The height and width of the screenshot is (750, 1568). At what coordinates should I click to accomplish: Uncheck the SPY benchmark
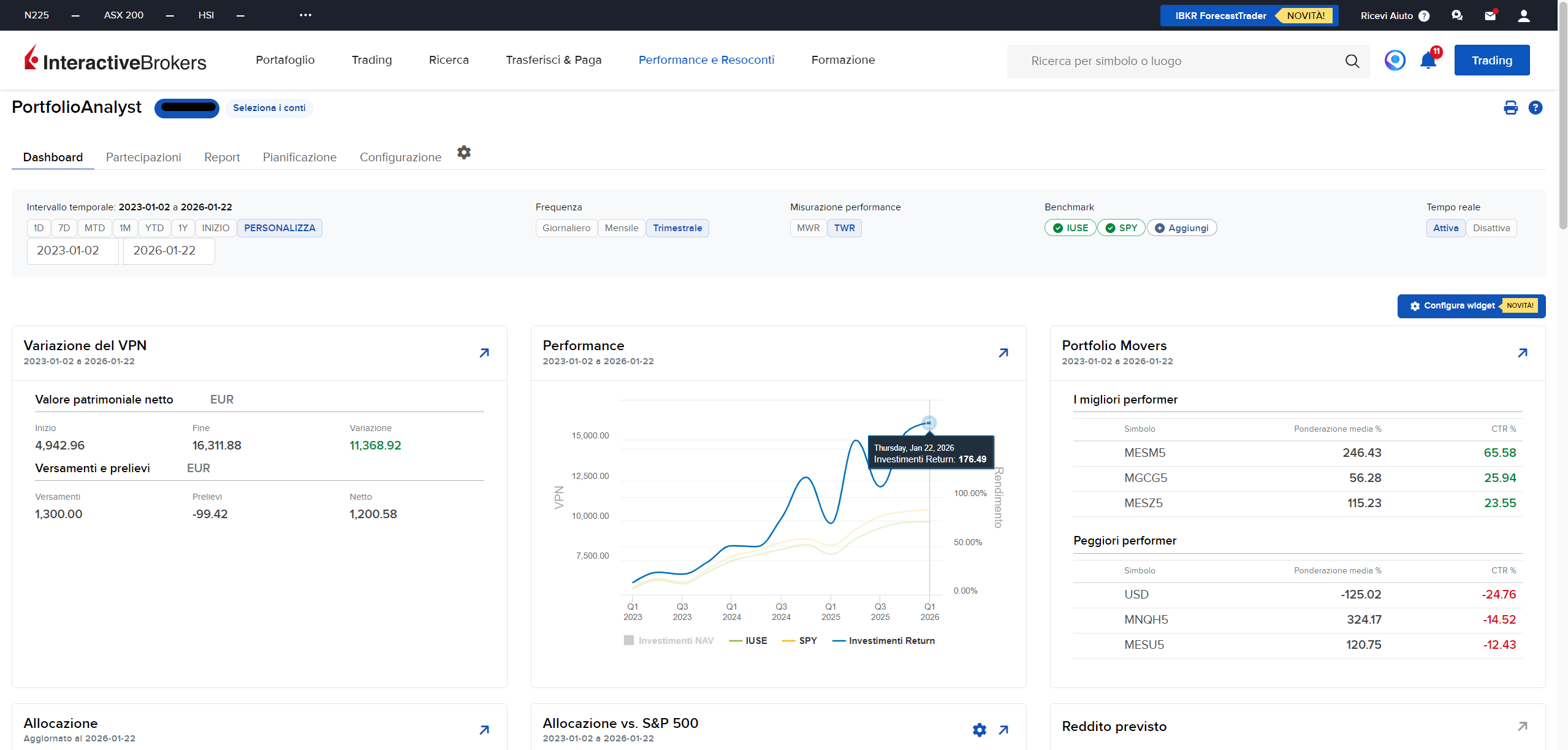click(x=1121, y=228)
